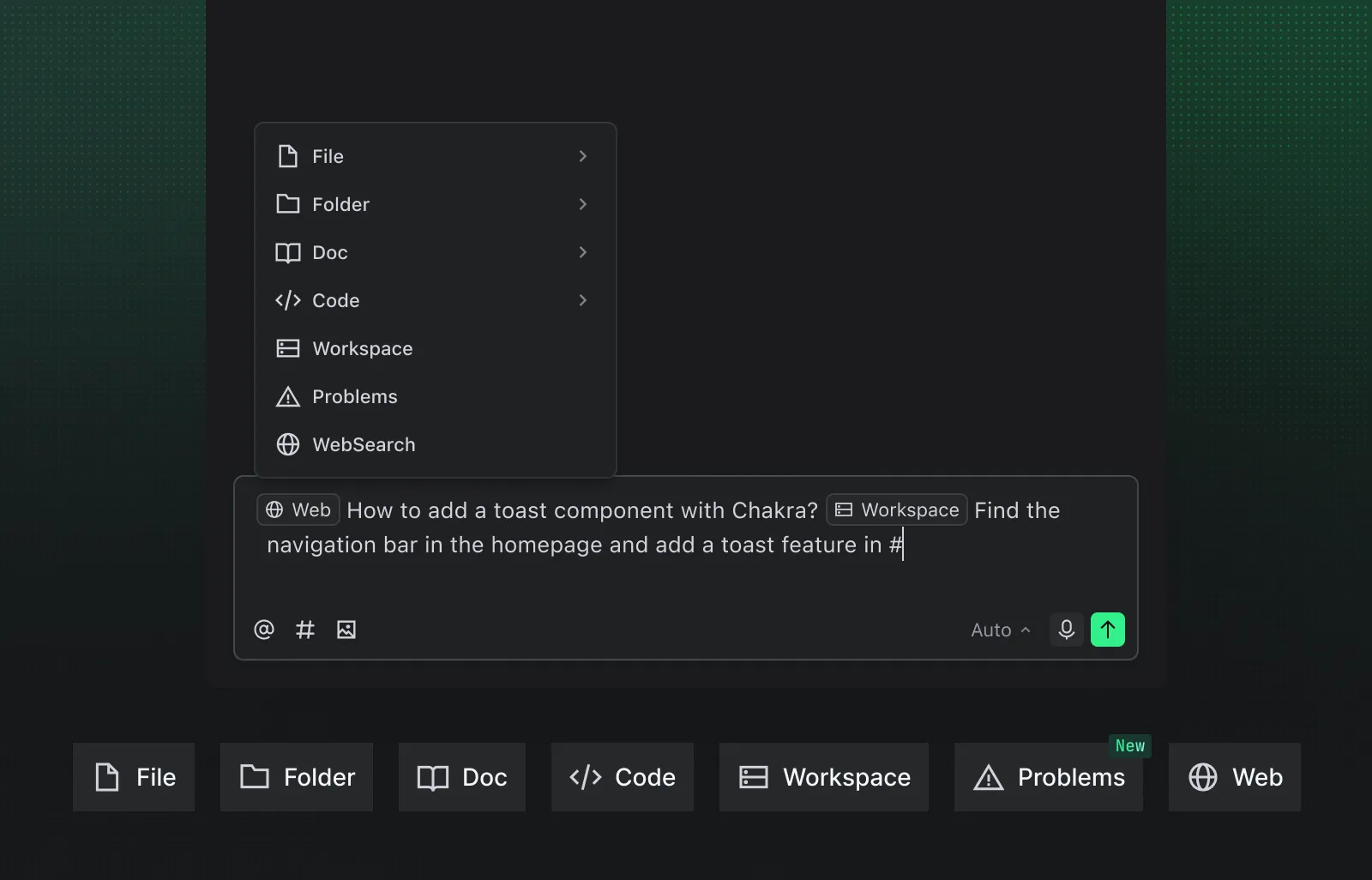The width and height of the screenshot is (1372, 880).
Task: Expand the Folder submenu arrow
Action: click(x=582, y=204)
